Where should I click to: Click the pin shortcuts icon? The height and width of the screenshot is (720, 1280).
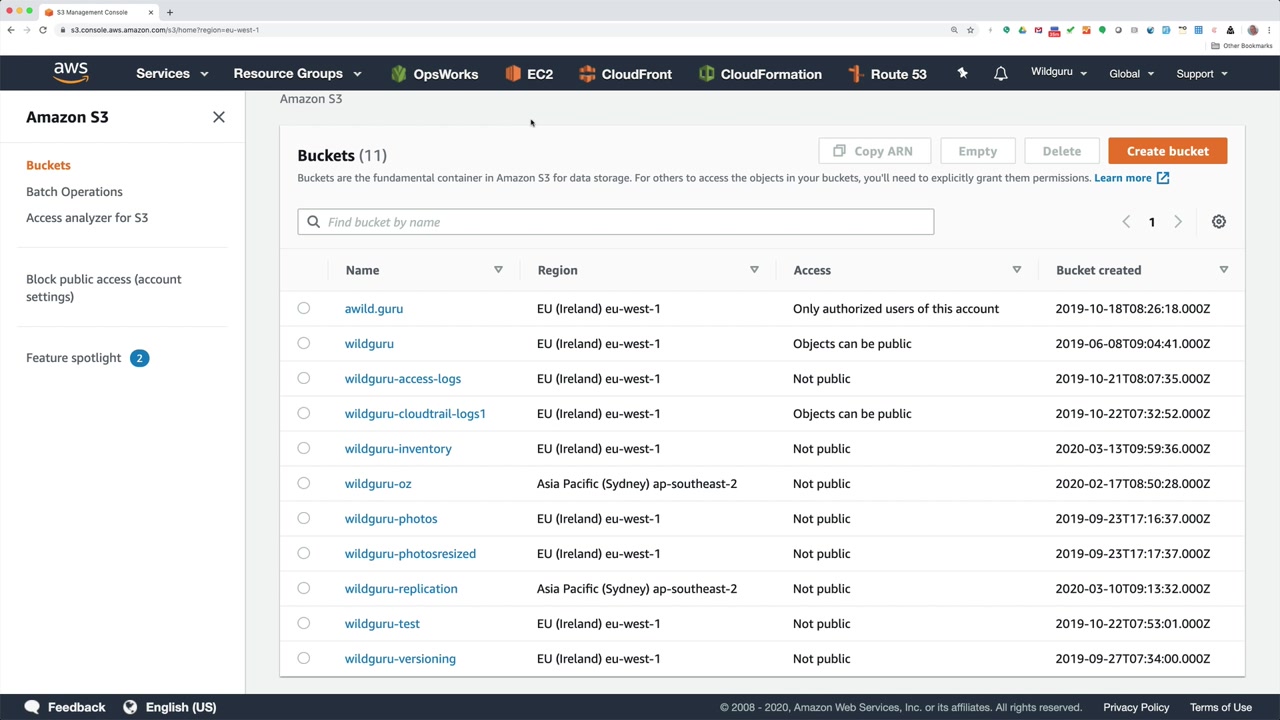point(962,73)
